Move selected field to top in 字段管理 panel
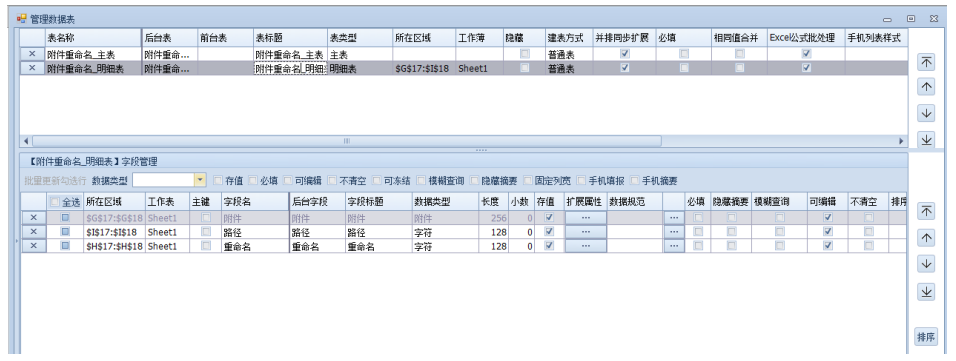The height and width of the screenshot is (361, 956). pyautogui.click(x=926, y=211)
